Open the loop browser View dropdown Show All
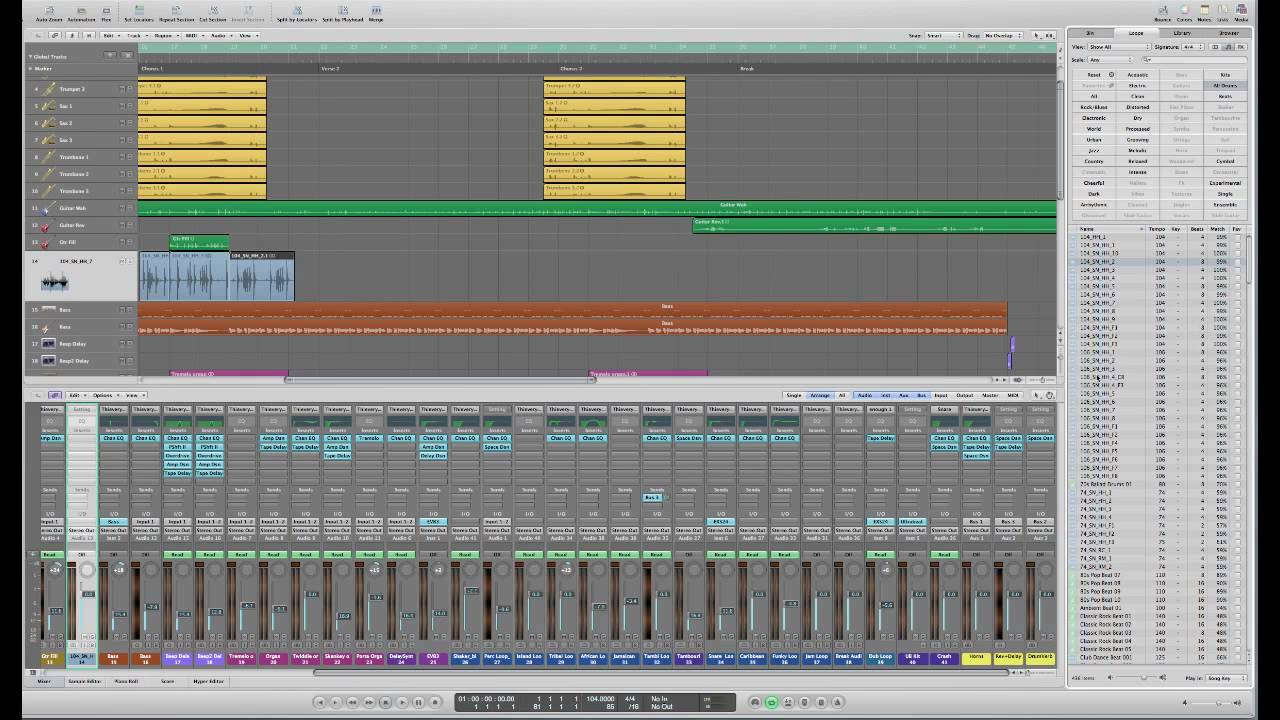Viewport: 1280px width, 720px height. point(1117,47)
